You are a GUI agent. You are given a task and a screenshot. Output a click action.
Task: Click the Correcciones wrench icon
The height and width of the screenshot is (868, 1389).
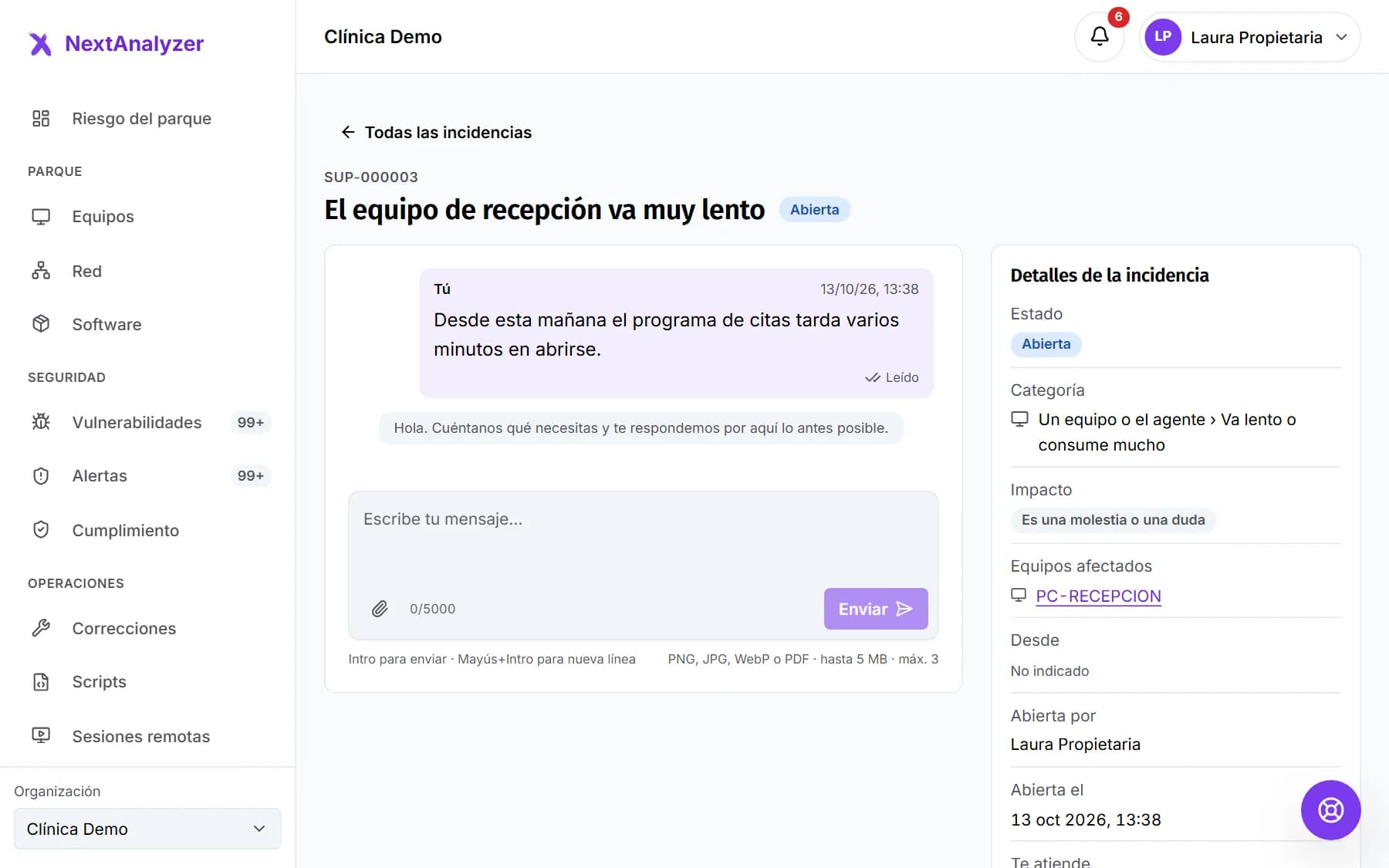[x=41, y=628]
